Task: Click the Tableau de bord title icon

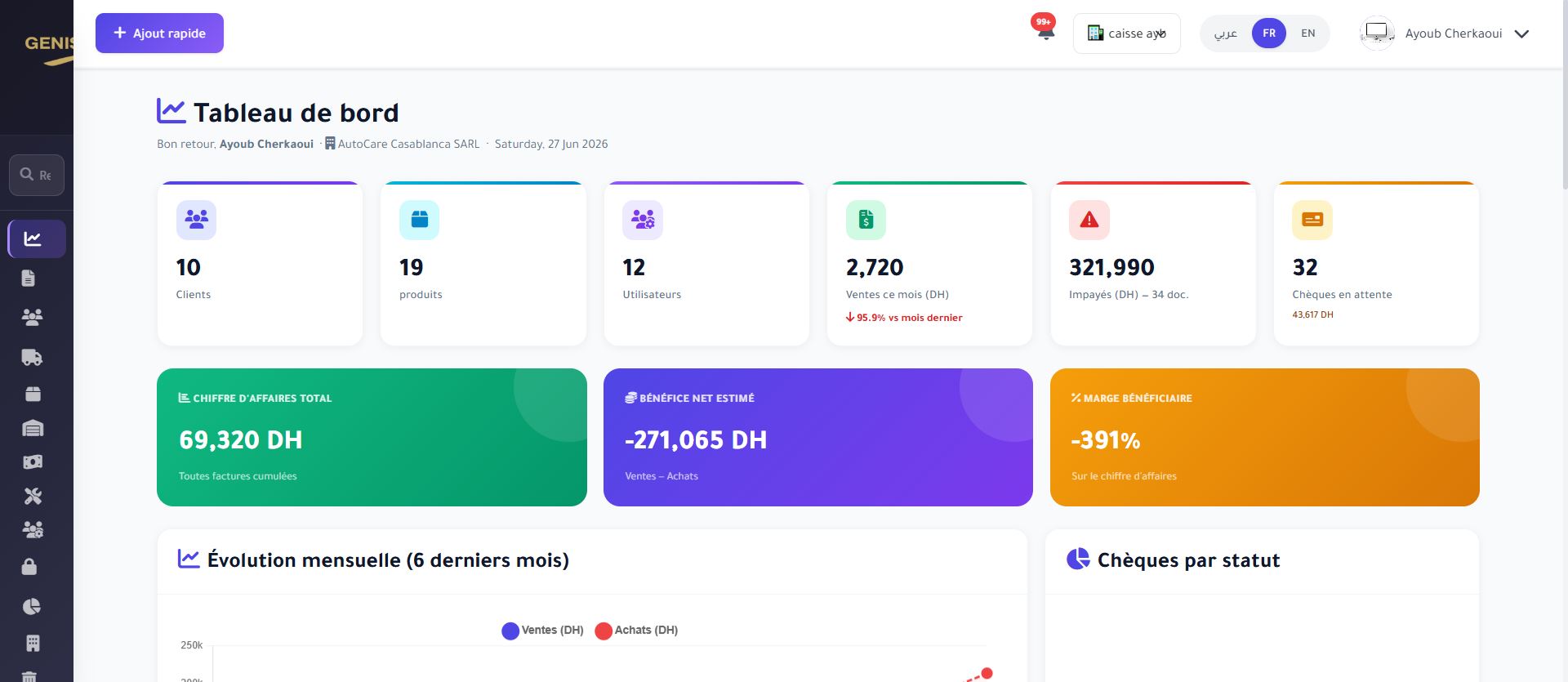Action: click(x=171, y=111)
